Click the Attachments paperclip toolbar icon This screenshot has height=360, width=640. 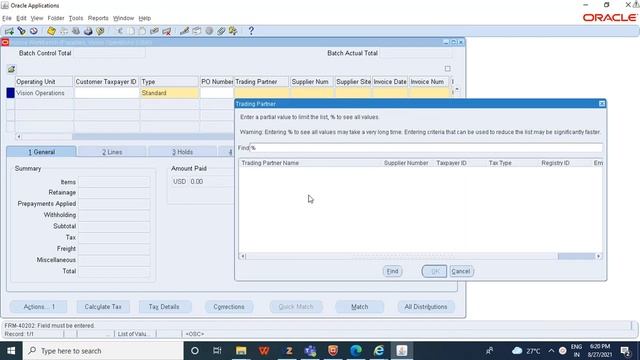[221, 31]
